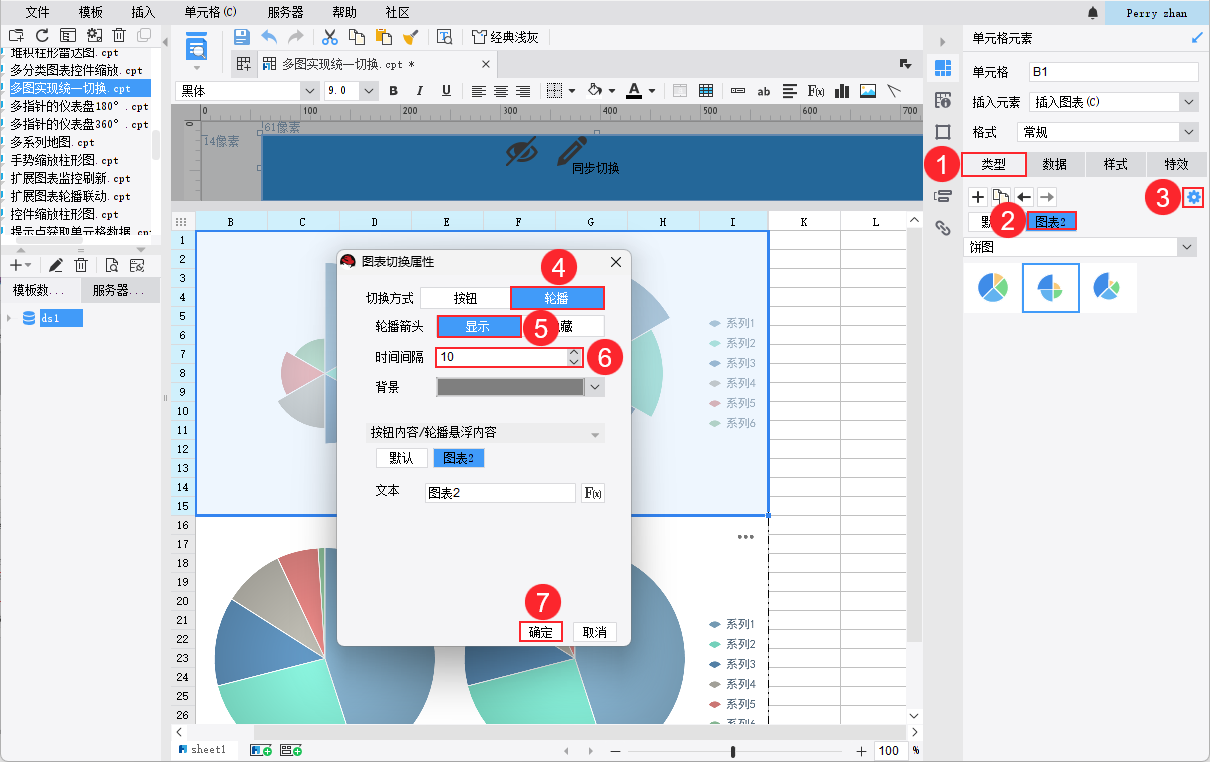Click the delete trash icon above file list
Screen dimensions: 1210x762
click(118, 35)
